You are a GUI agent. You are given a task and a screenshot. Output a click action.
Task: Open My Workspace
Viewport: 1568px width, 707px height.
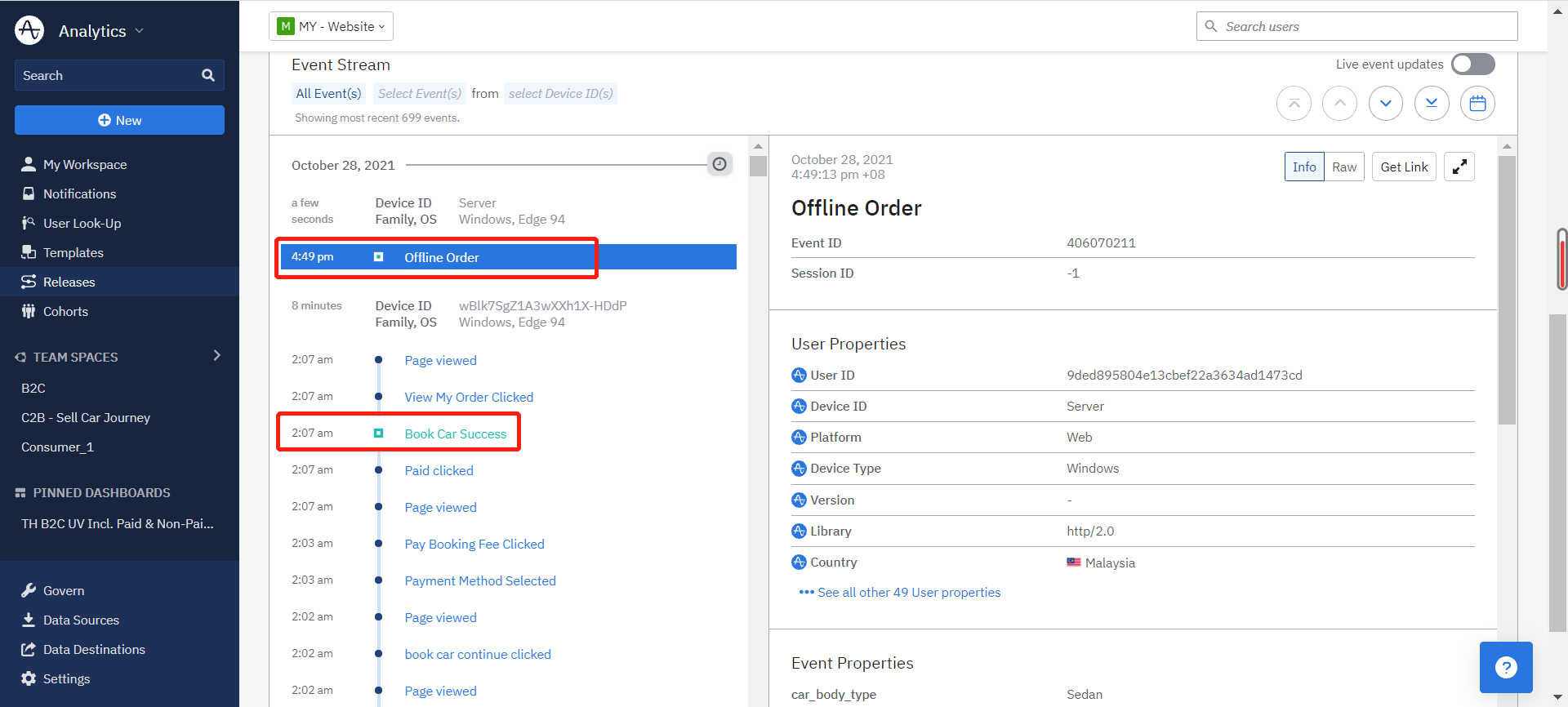tap(85, 164)
